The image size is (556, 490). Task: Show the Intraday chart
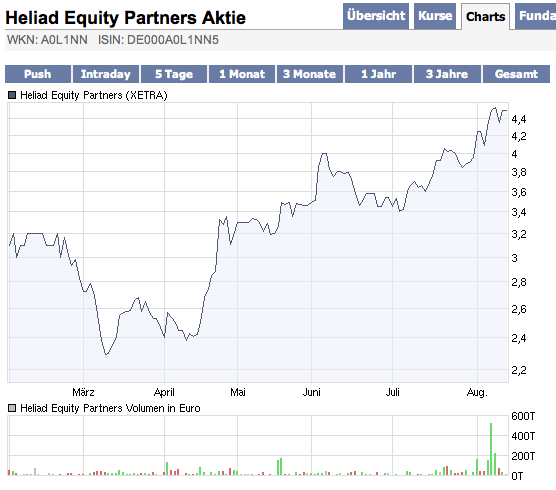click(106, 74)
